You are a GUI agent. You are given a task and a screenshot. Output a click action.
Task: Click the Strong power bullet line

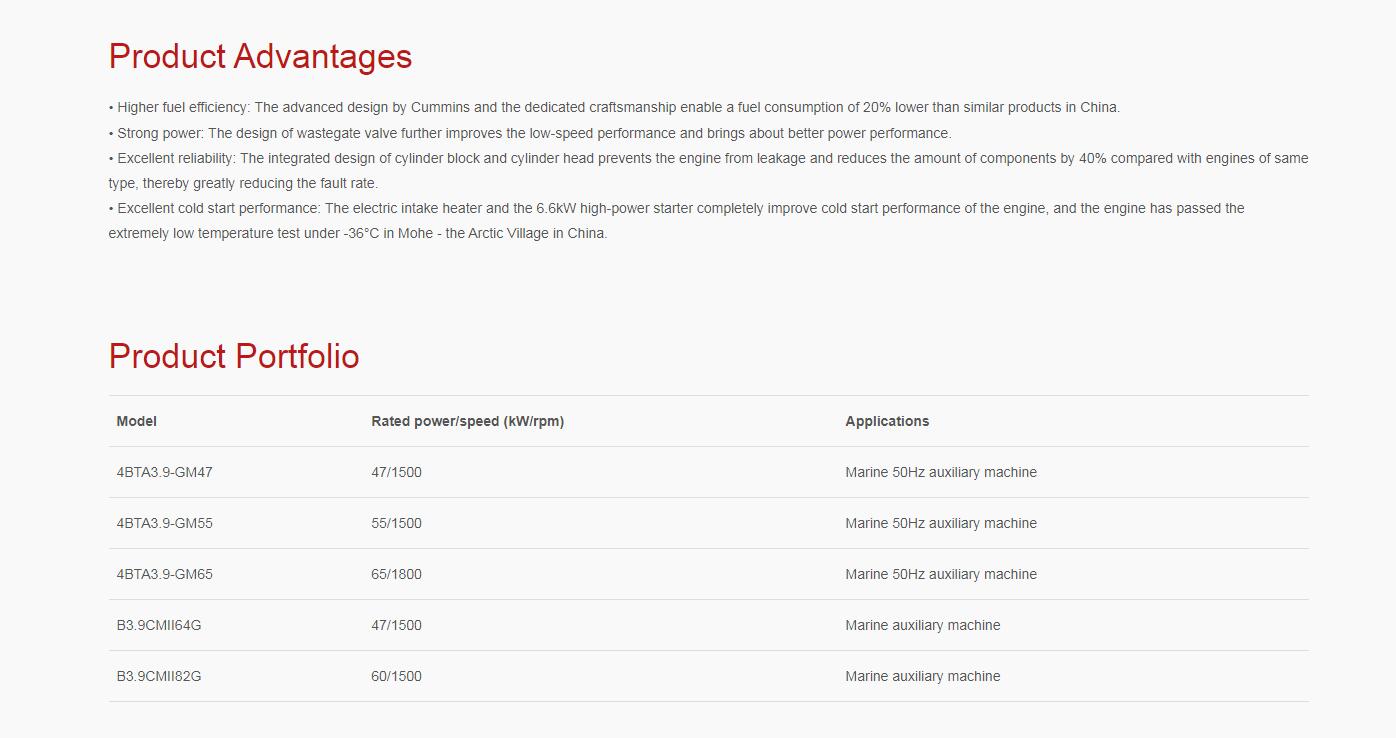[x=530, y=133]
